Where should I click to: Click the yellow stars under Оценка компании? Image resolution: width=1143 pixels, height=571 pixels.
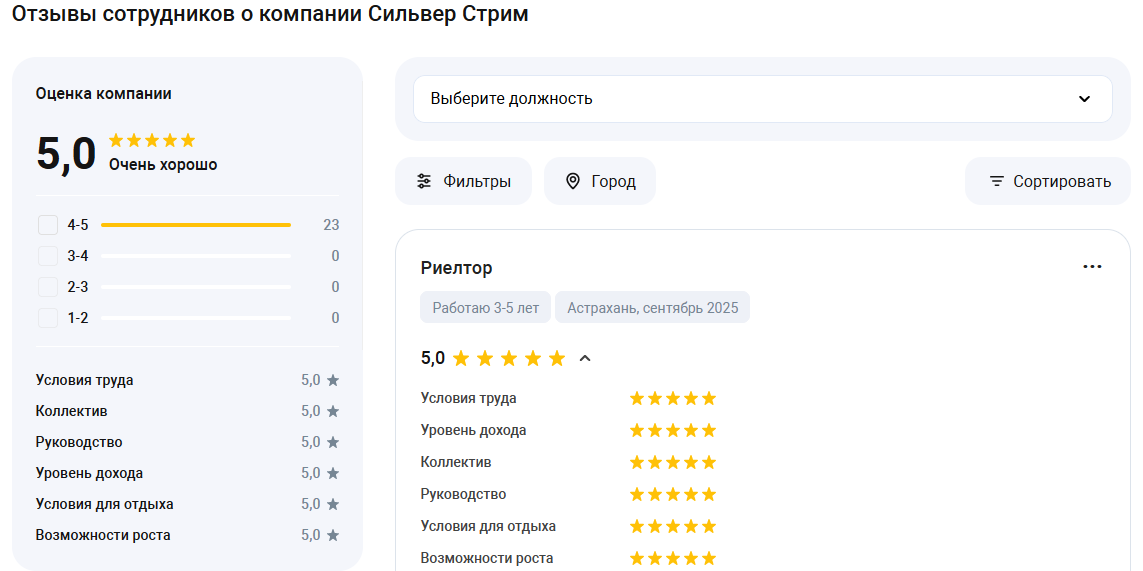152,140
